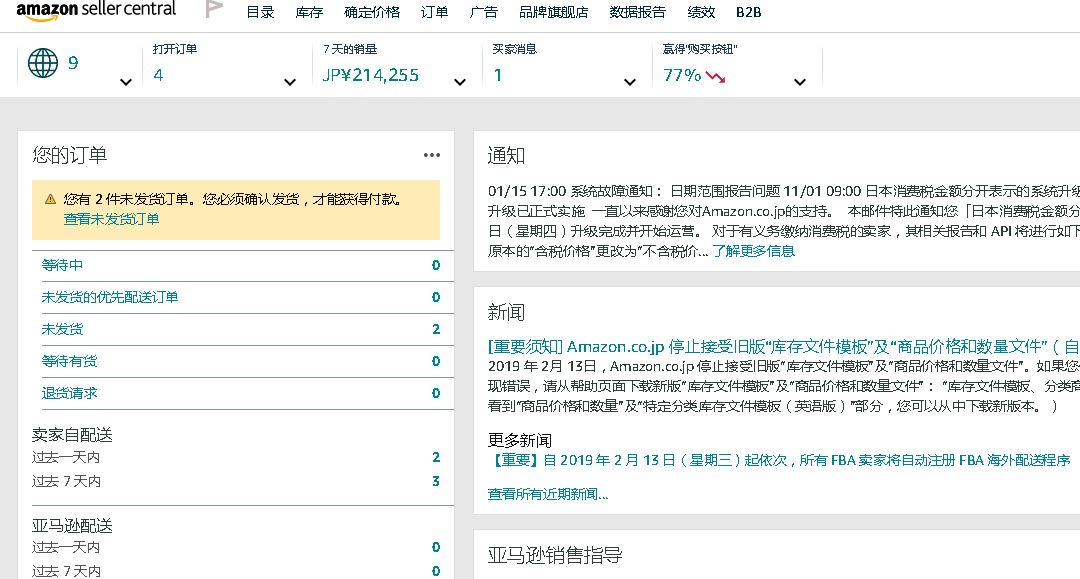Screen dimensions: 1080x579
Task: Click the 亚马逊销售指导 heading
Action: pos(555,555)
